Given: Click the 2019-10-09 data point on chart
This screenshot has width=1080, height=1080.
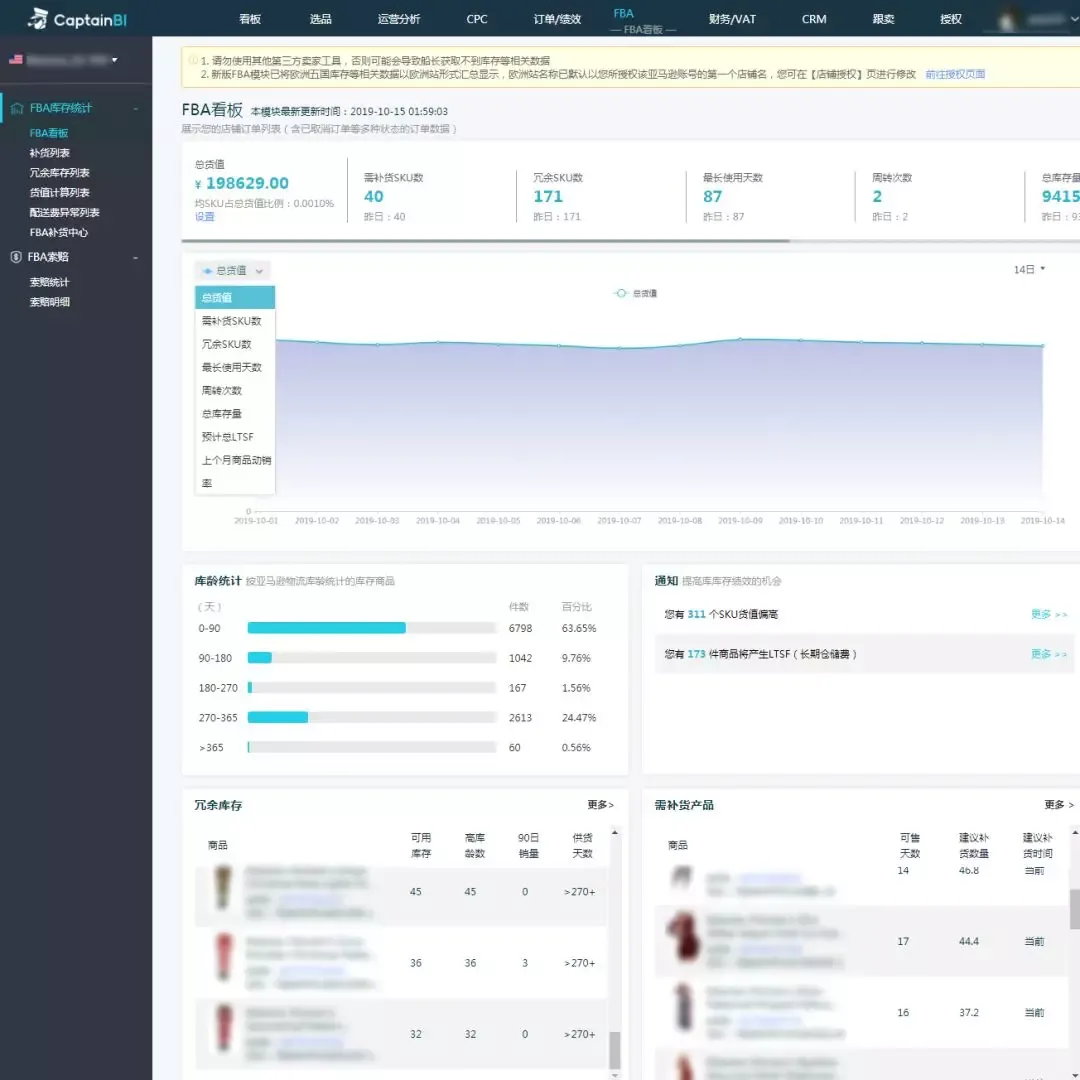Looking at the screenshot, I should [x=740, y=339].
